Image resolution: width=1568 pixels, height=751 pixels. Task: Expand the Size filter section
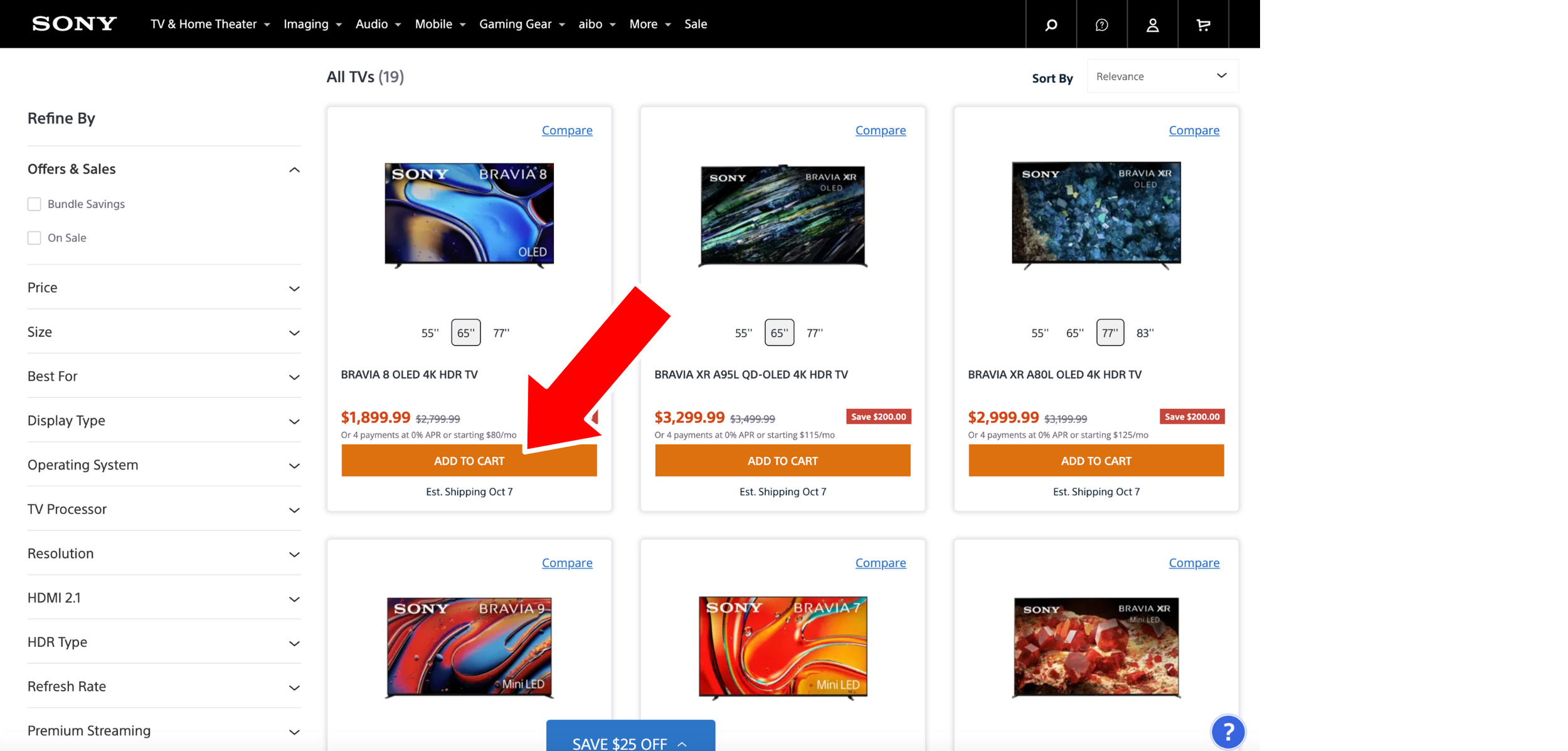[x=164, y=332]
